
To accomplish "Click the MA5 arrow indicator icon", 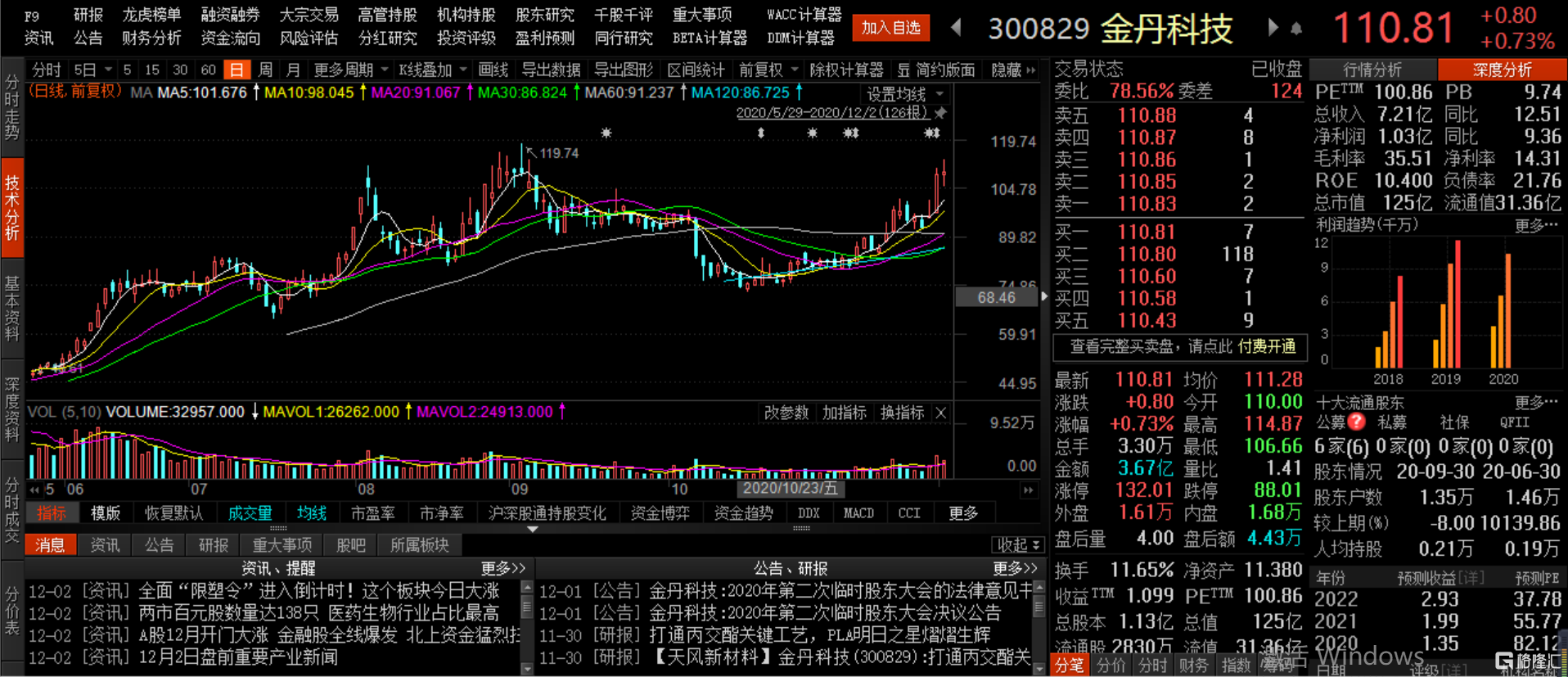I will (256, 93).
